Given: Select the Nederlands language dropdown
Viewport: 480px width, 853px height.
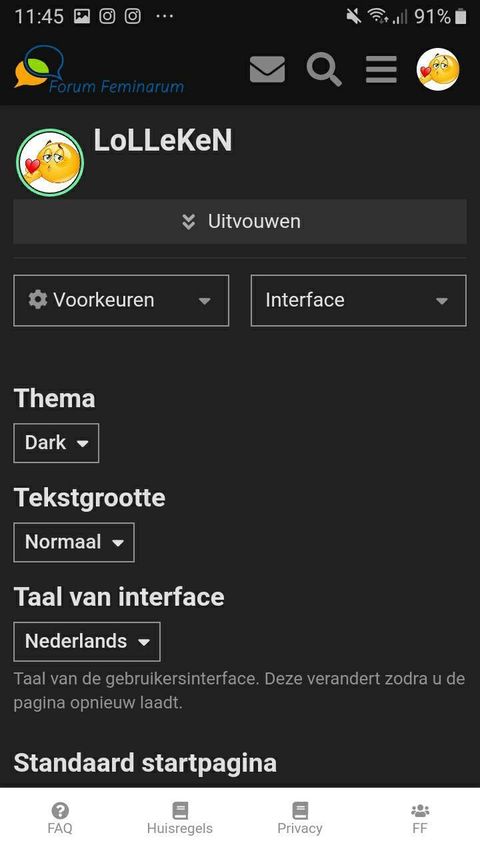Looking at the screenshot, I should 87,641.
